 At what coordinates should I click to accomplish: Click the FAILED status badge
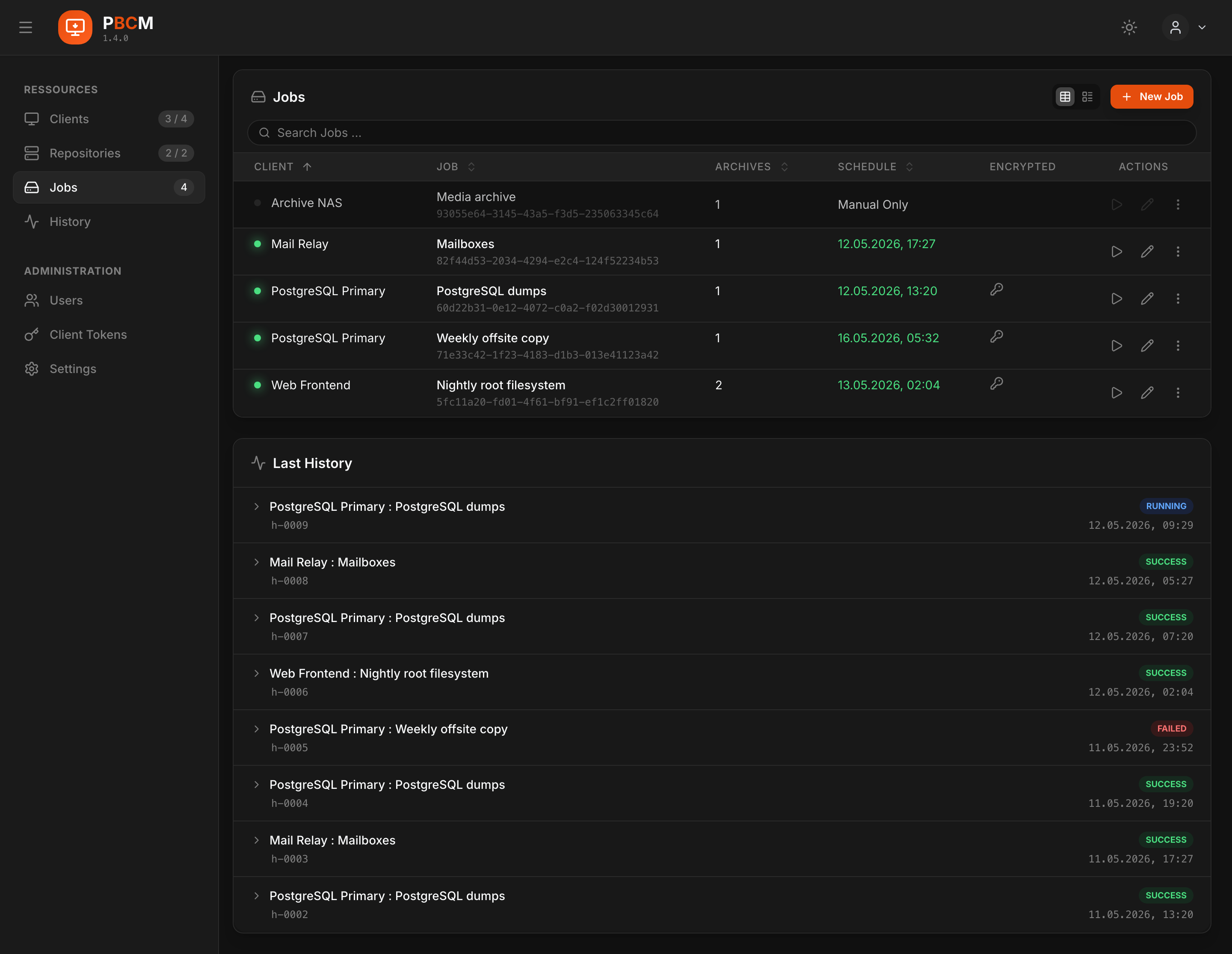(1172, 729)
